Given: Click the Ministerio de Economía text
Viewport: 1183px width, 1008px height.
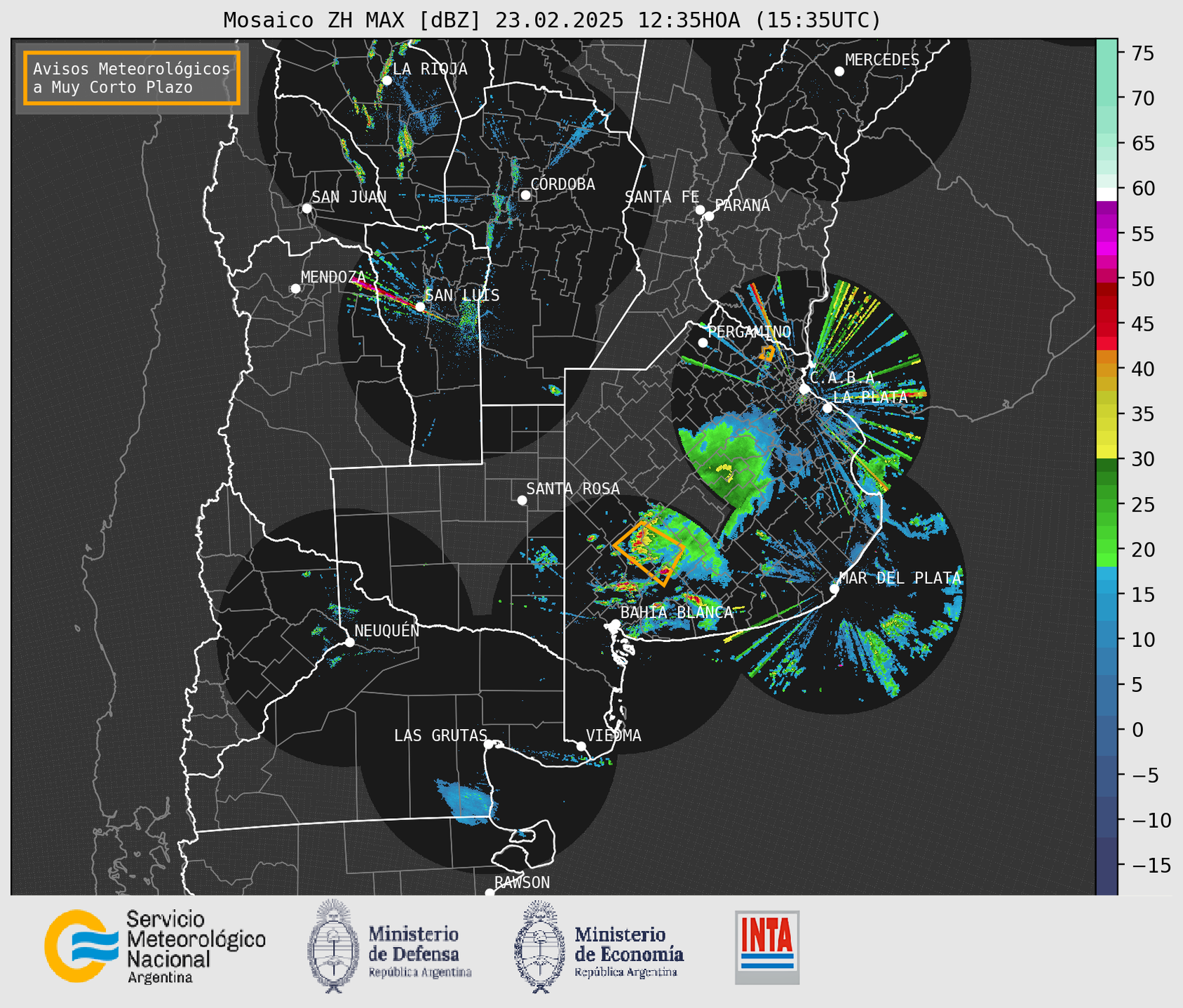Looking at the screenshot, I should (x=628, y=952).
